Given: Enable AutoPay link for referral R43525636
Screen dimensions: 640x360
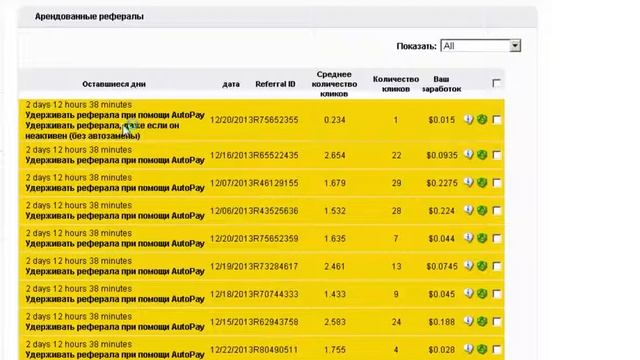Looking at the screenshot, I should (x=115, y=216).
